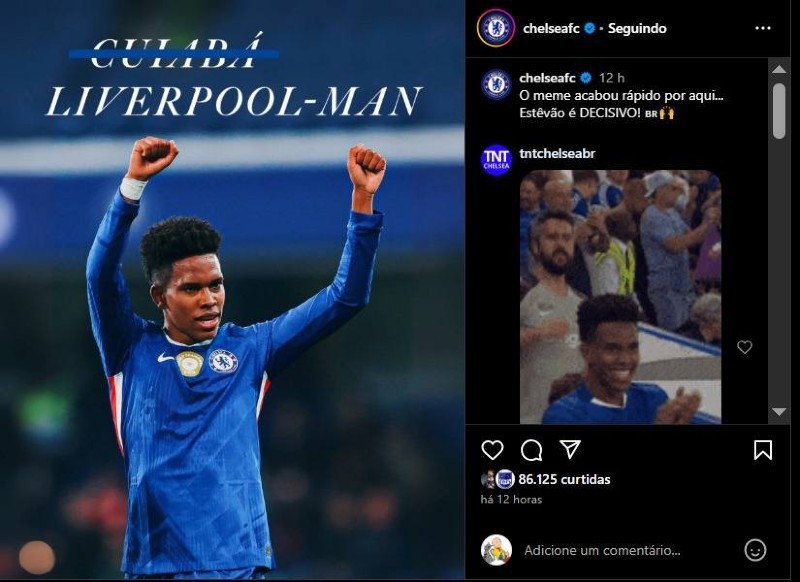Click the Liverpool-Man post image

point(232,291)
